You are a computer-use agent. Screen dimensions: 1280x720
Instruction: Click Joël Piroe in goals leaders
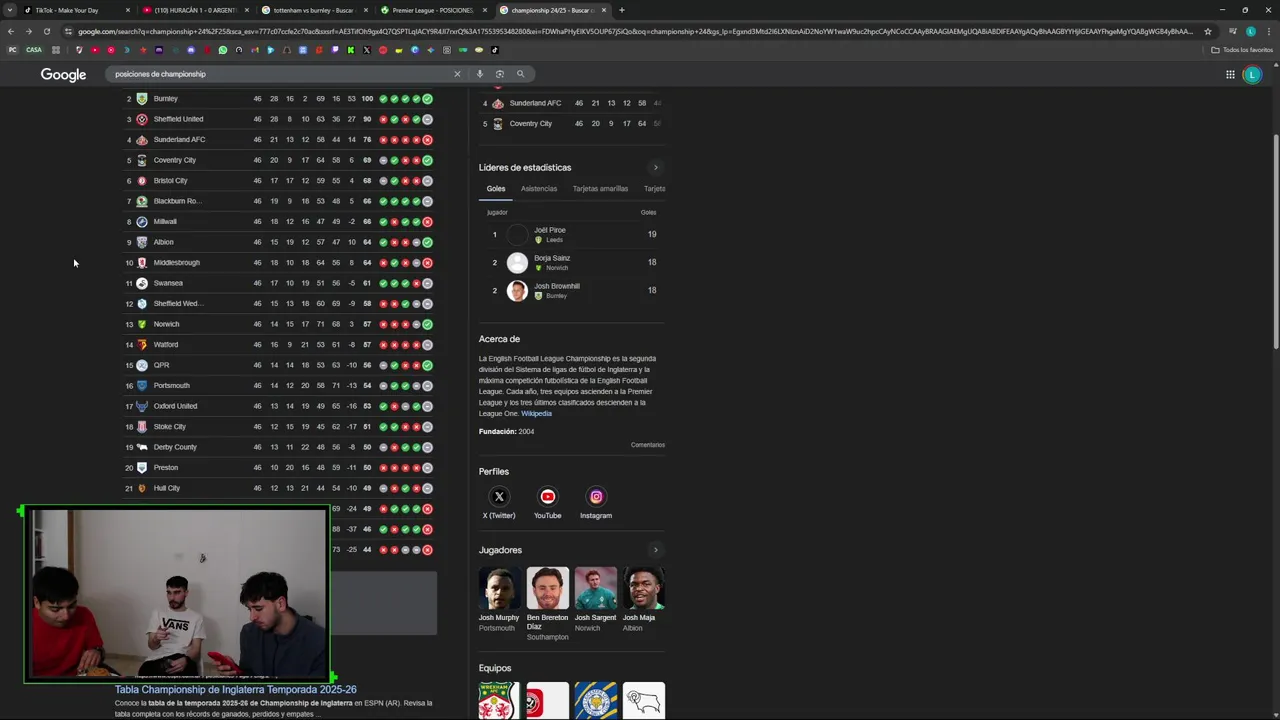click(572, 235)
